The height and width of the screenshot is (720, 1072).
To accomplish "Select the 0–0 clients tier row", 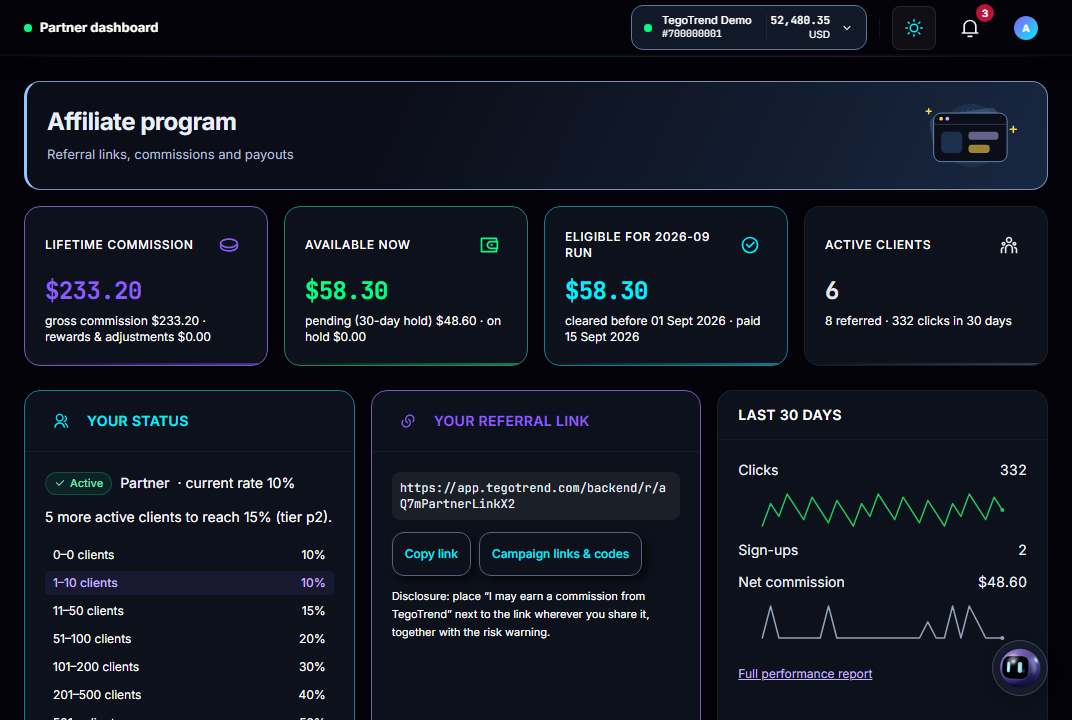I will pos(189,555).
